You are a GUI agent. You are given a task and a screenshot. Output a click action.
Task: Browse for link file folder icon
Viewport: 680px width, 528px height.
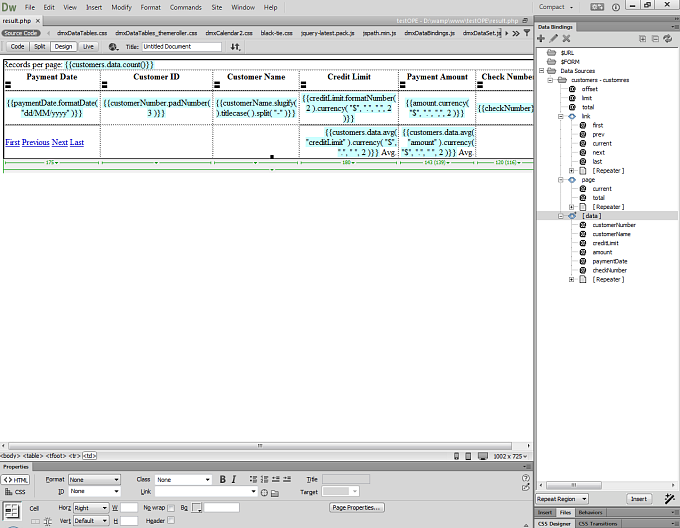click(275, 493)
